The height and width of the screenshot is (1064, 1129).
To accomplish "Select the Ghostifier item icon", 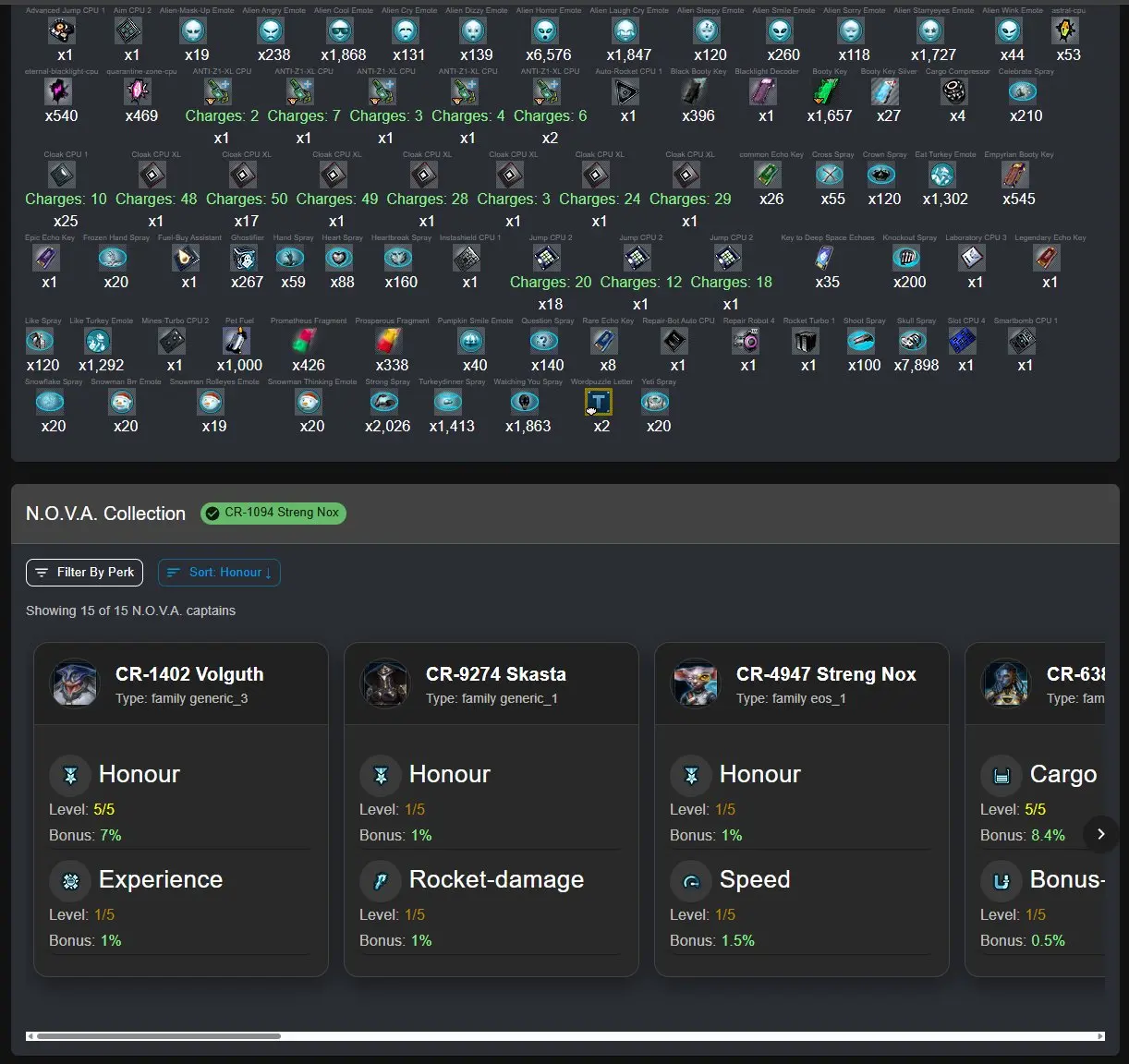I will pyautogui.click(x=244, y=258).
